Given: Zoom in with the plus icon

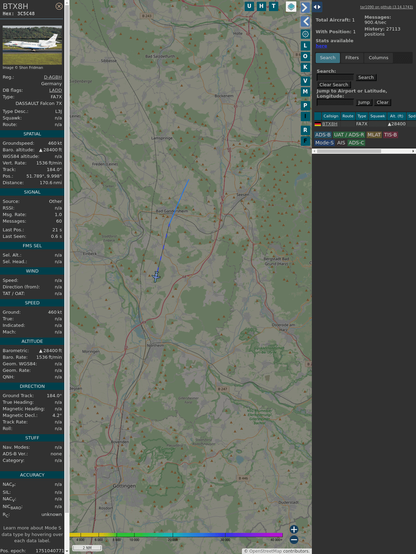Looking at the screenshot, I should click(x=294, y=529).
